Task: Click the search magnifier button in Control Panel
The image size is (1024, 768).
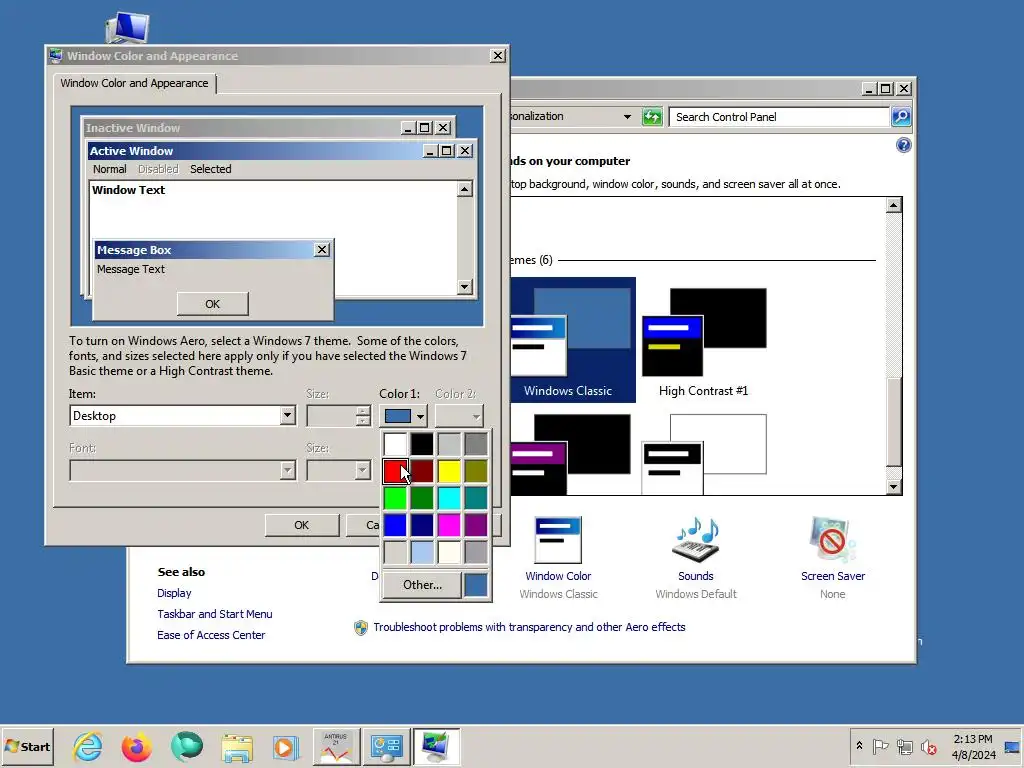Action: [x=901, y=117]
